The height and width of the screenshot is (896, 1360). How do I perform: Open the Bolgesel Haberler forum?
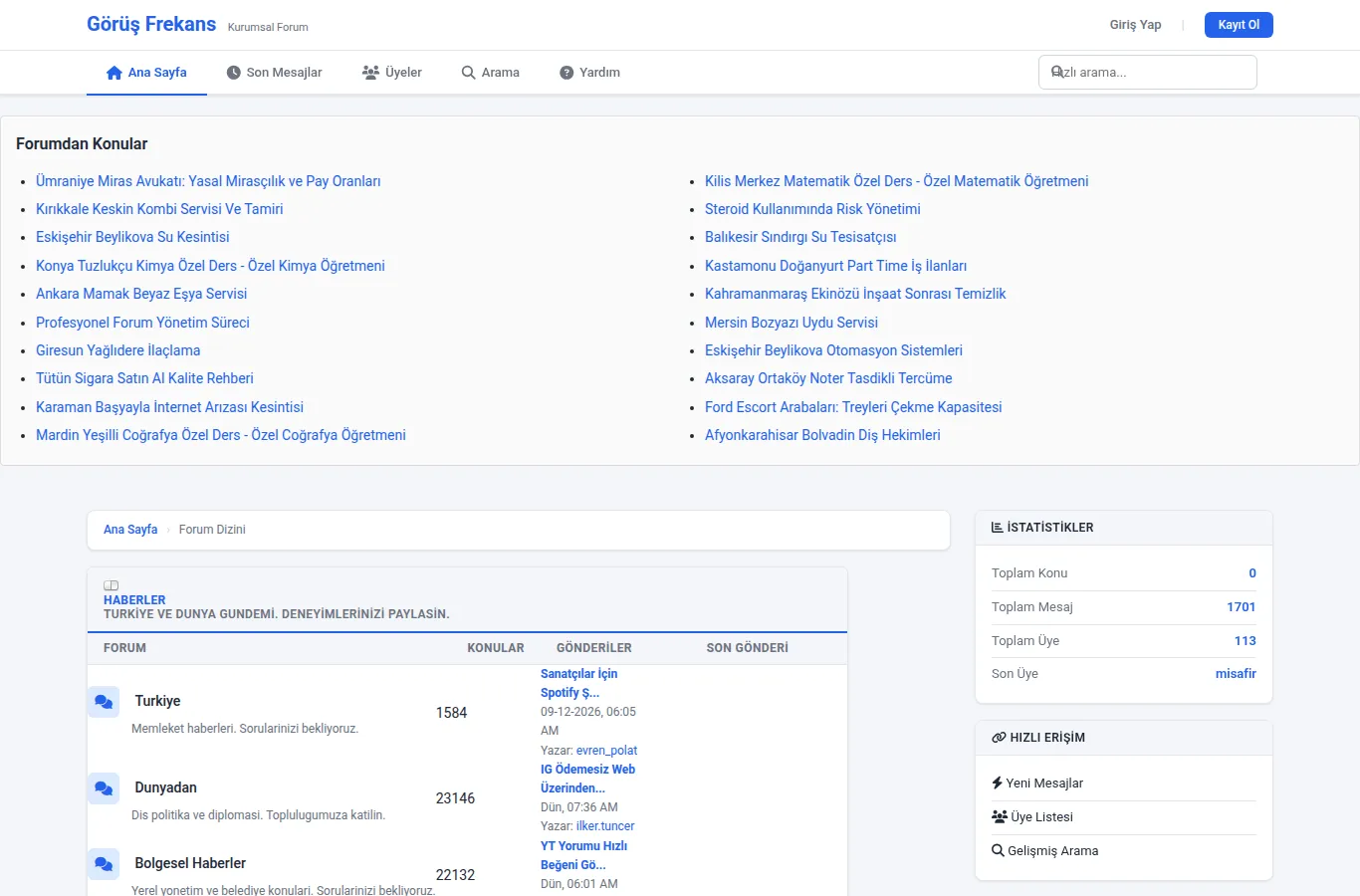click(x=190, y=863)
